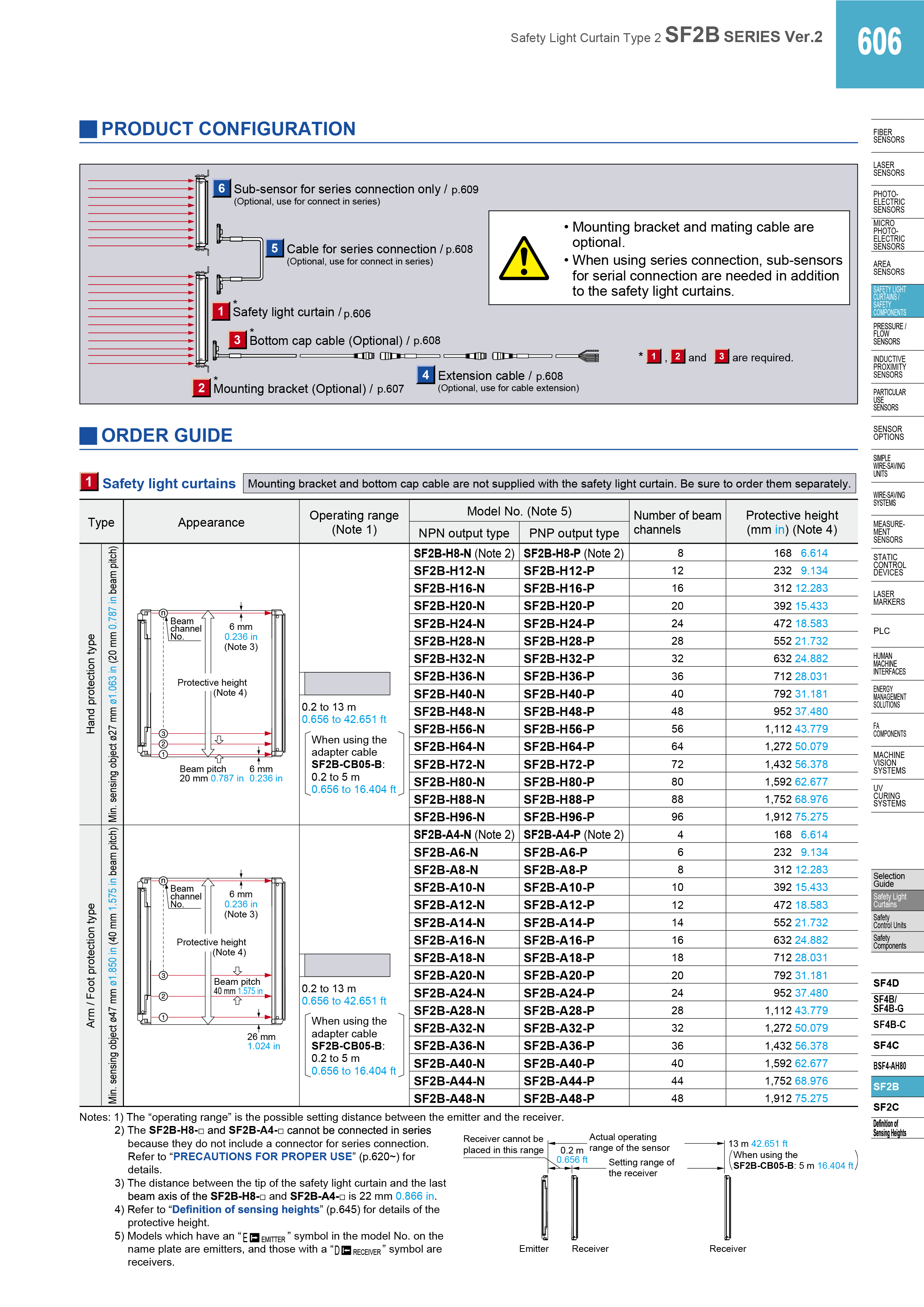Select model SF2B-A4-P in the table
Viewport: 924px width, 1307px height.
[x=574, y=834]
